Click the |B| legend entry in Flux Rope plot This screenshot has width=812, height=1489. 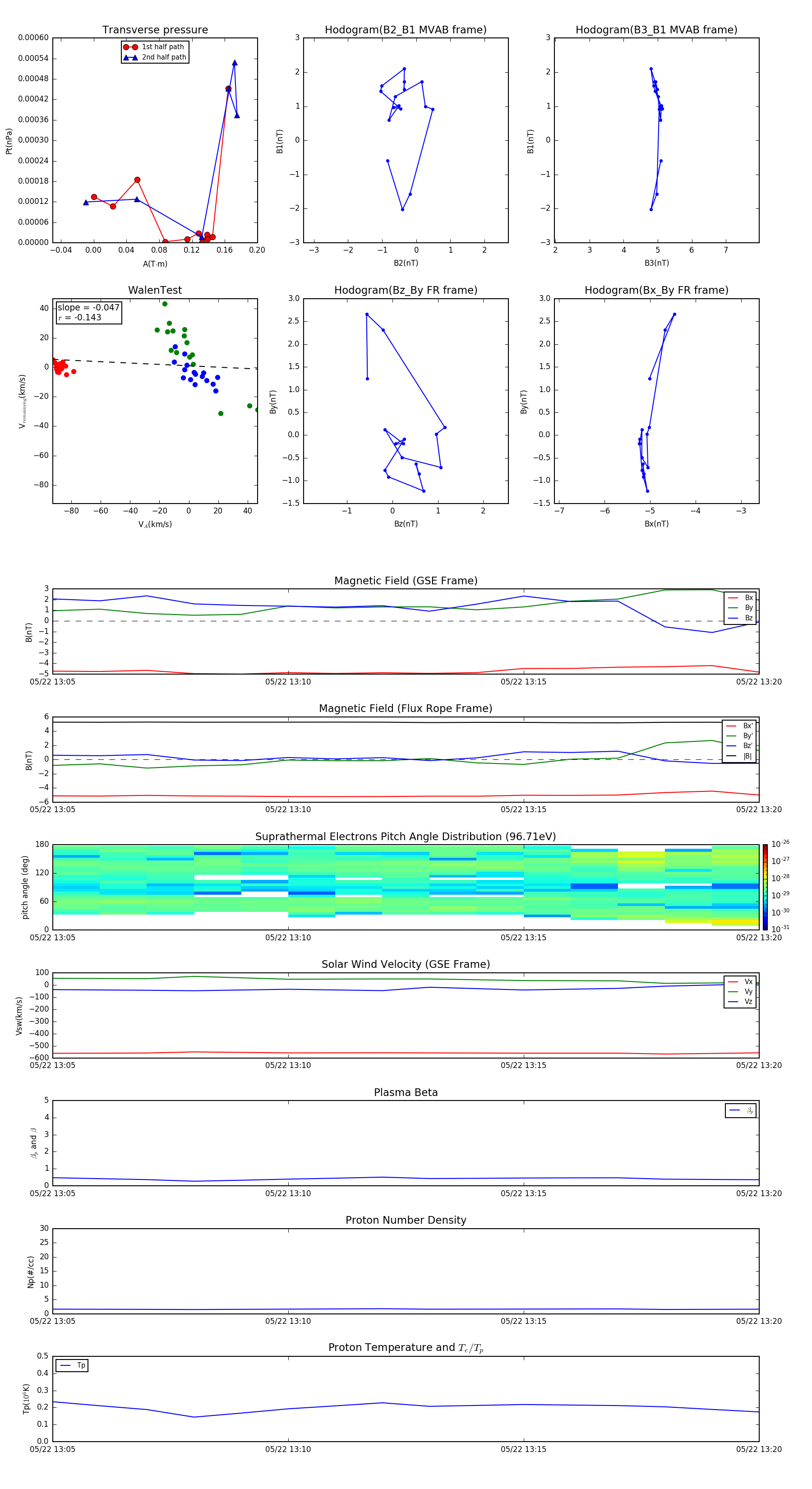[x=739, y=756]
